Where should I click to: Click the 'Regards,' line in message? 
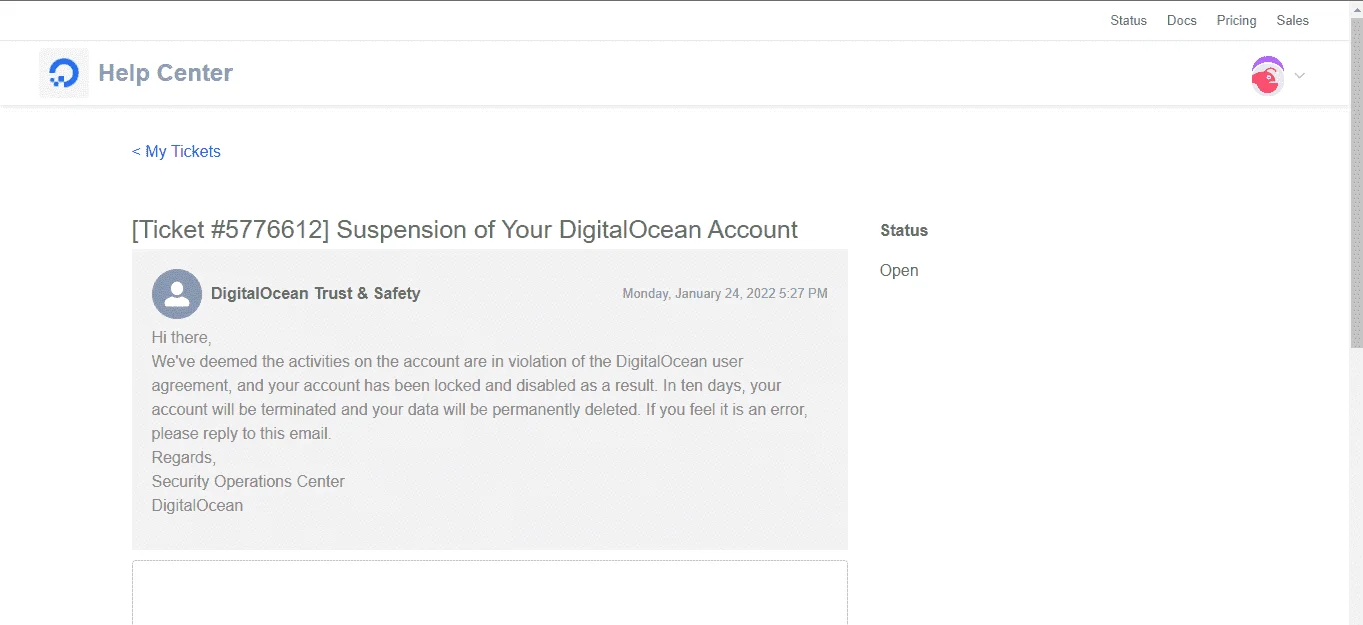184,457
